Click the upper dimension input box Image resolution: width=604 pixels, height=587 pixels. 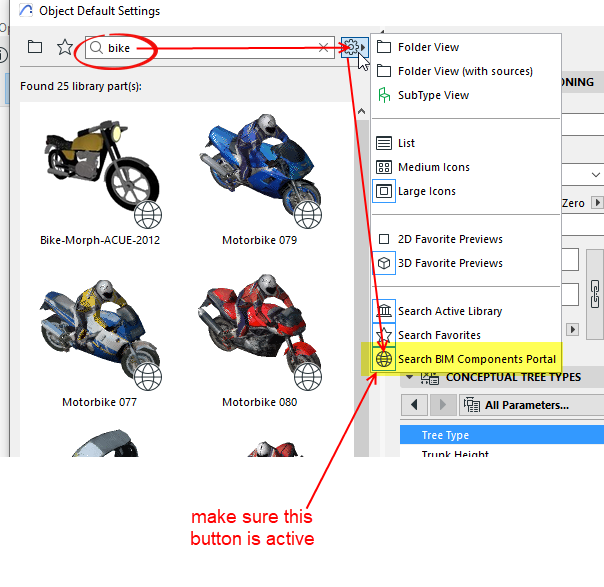click(x=570, y=260)
